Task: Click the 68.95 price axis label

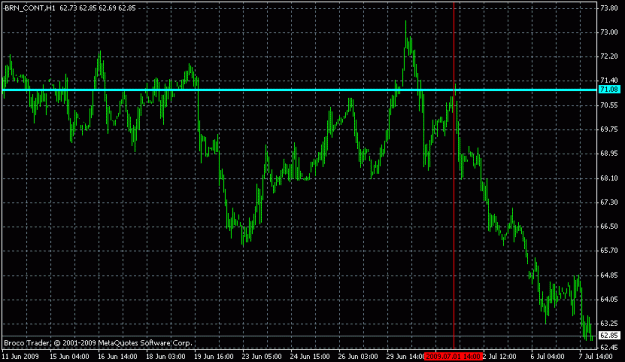Action: click(x=609, y=153)
